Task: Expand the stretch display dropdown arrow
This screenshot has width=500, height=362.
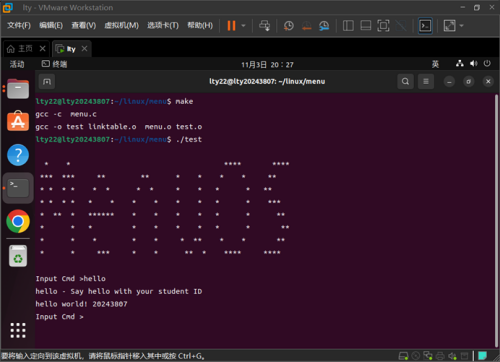Action: [462, 26]
